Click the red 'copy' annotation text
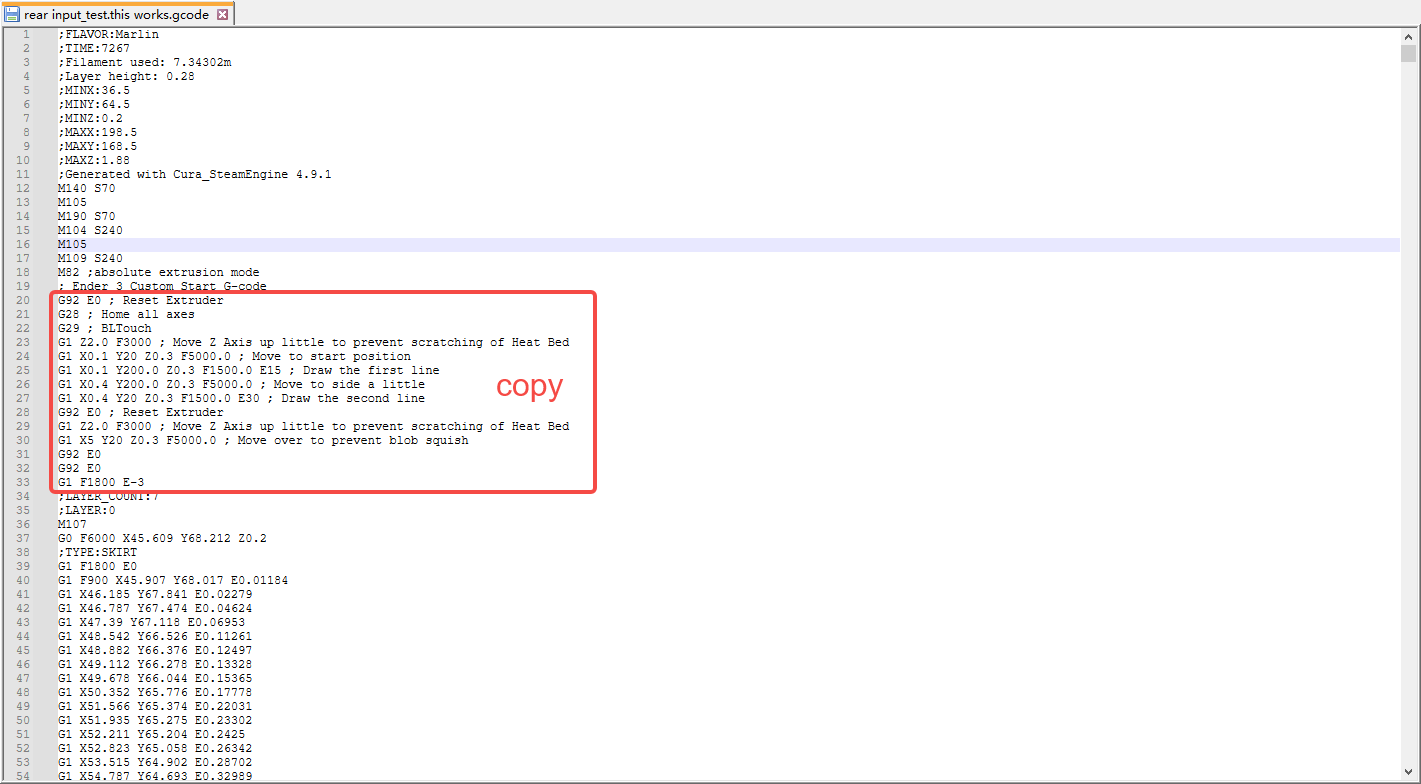This screenshot has height=784, width=1421. coord(530,386)
